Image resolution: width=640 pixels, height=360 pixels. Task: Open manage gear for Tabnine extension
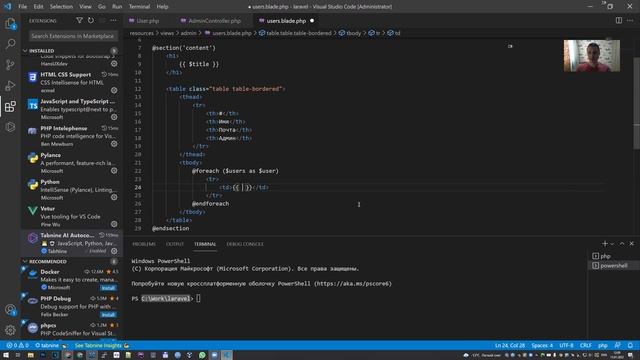click(x=114, y=251)
